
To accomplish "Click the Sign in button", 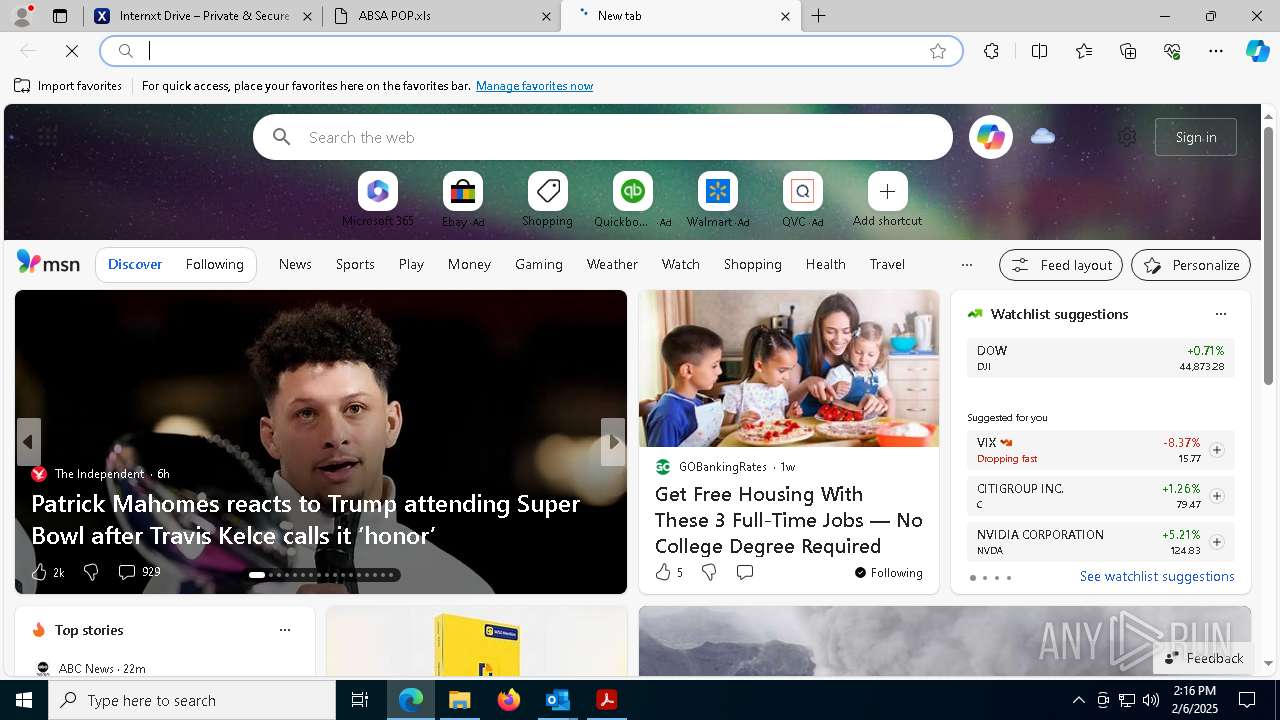I will coord(1196,137).
